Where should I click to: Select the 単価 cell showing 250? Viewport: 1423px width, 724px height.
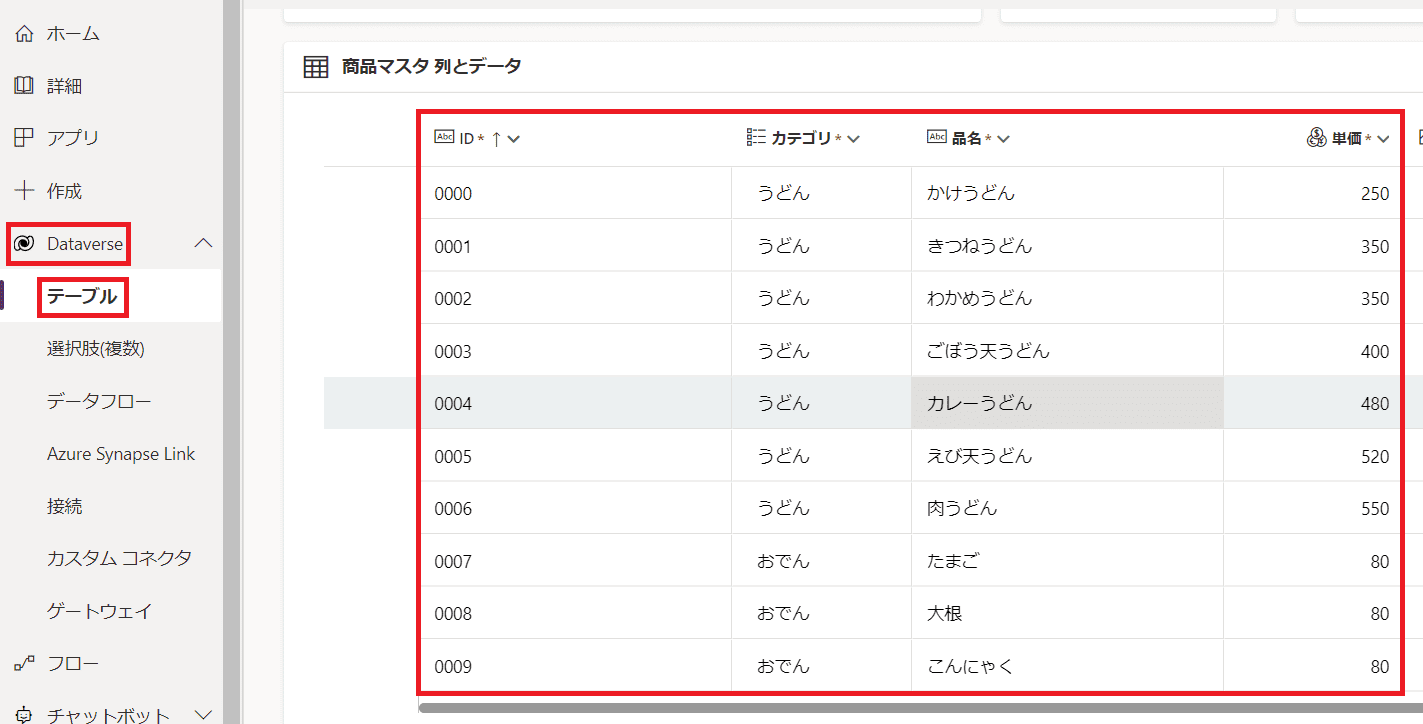pos(1313,193)
